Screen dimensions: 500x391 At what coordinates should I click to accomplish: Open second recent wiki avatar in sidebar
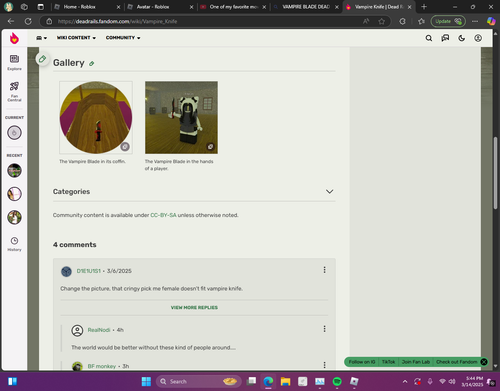coord(14,194)
